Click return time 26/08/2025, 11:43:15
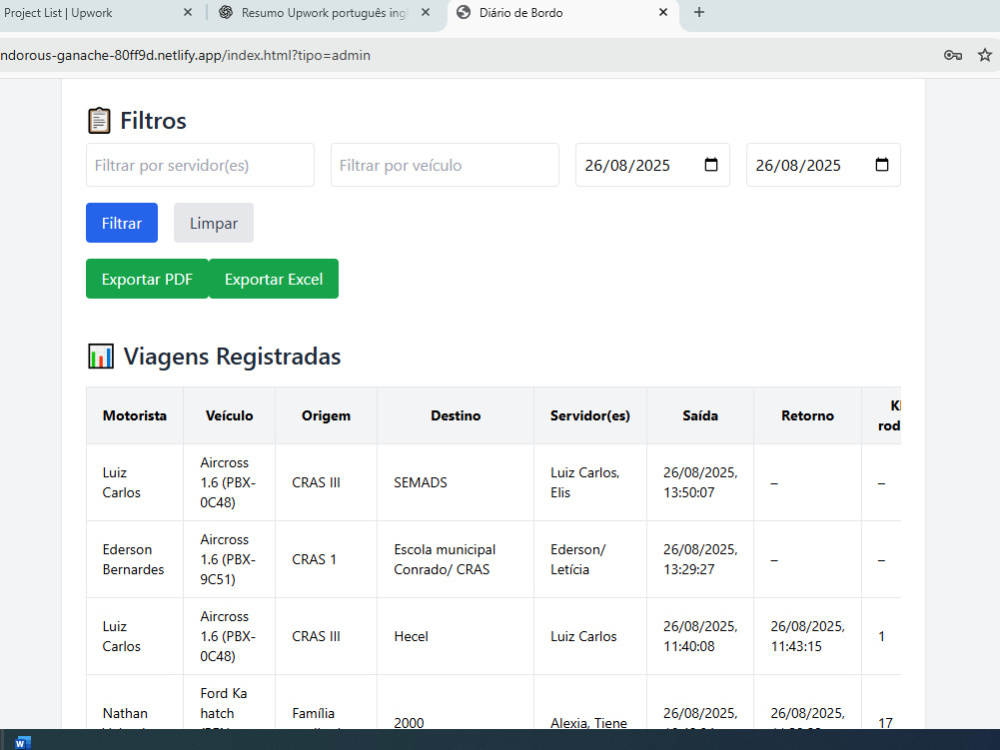1000x750 pixels. [807, 636]
